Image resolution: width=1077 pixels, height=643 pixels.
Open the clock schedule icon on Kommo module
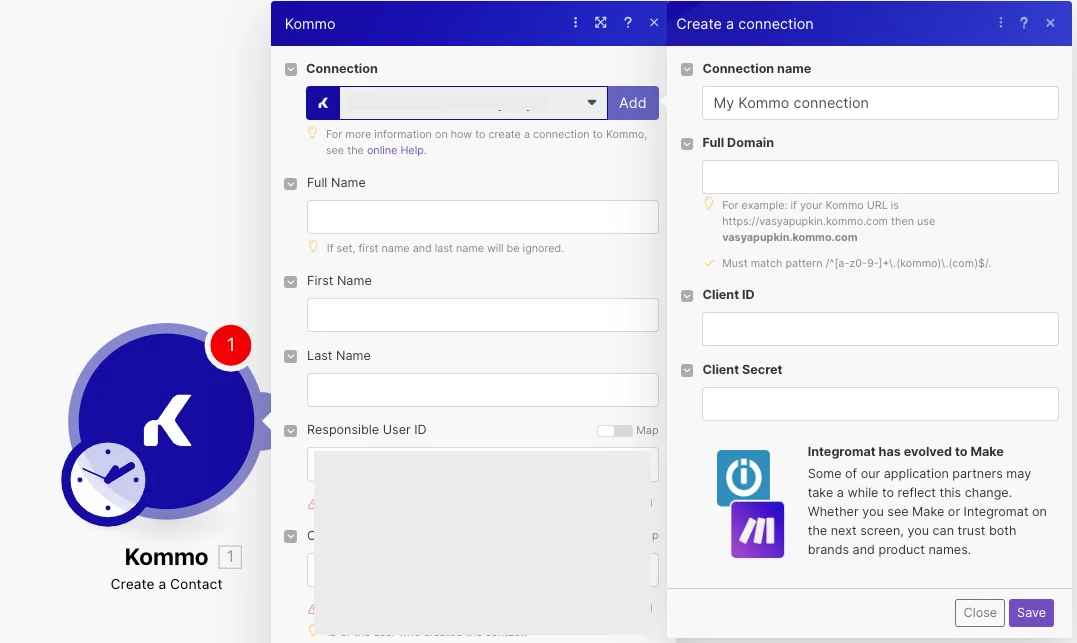(x=106, y=481)
